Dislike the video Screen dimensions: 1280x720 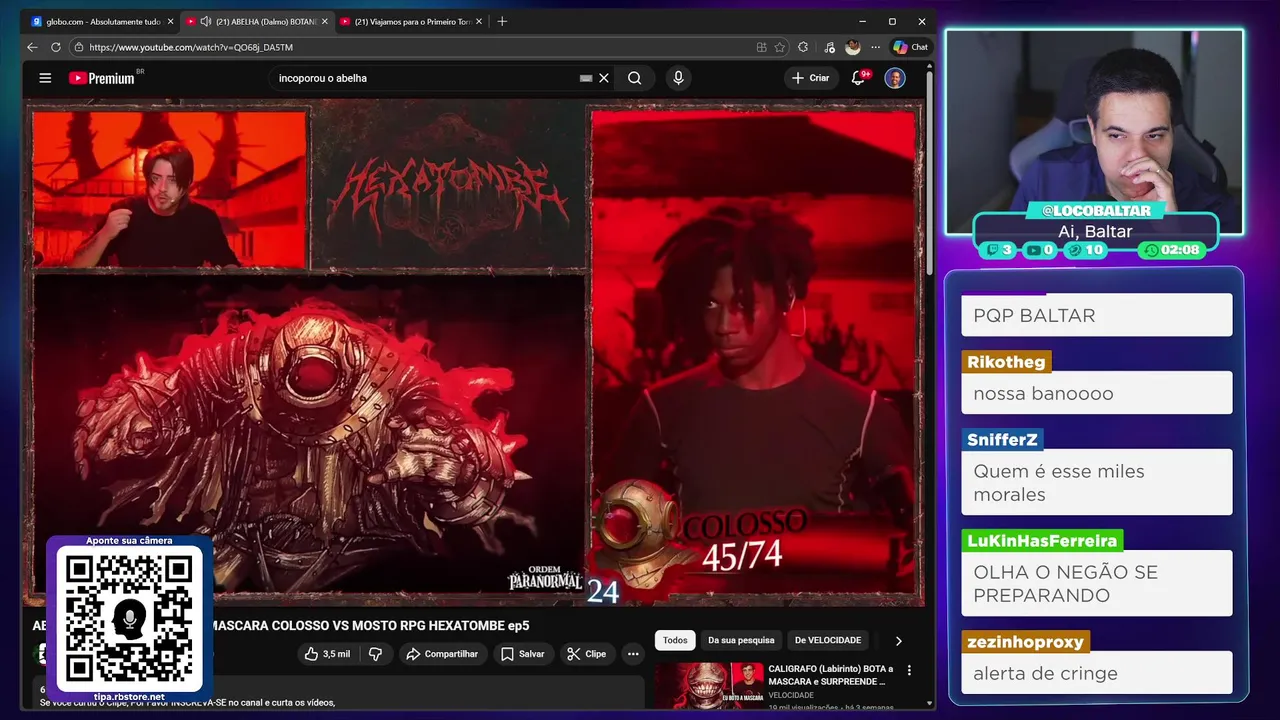point(376,654)
